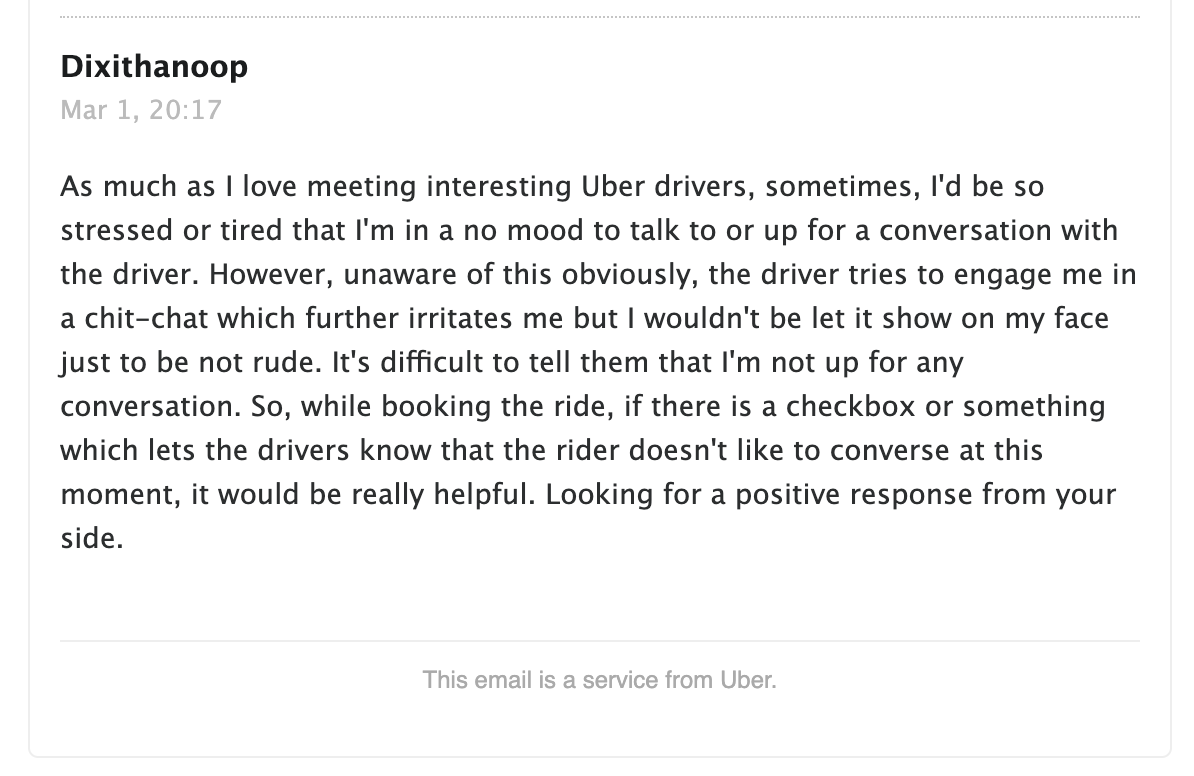Click the phrase 'positive response' in the message
The width and height of the screenshot is (1194, 776).
point(853,495)
